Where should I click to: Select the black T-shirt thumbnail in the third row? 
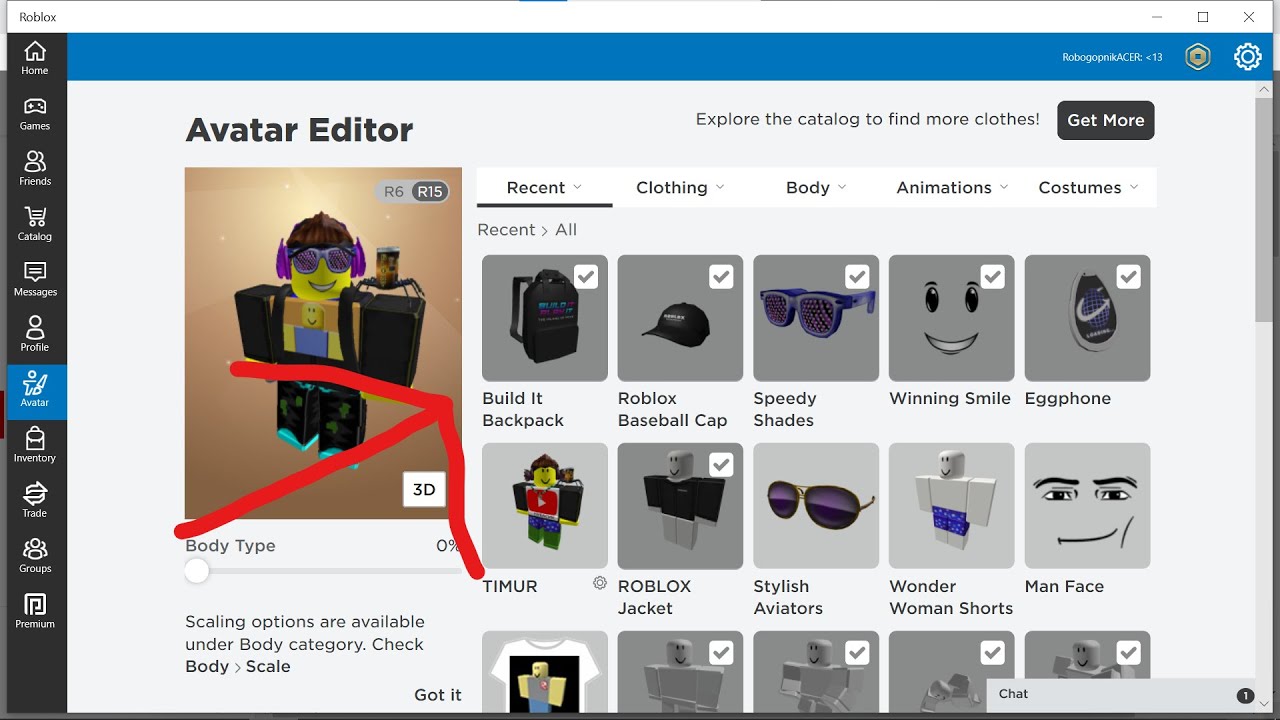pyautogui.click(x=545, y=670)
